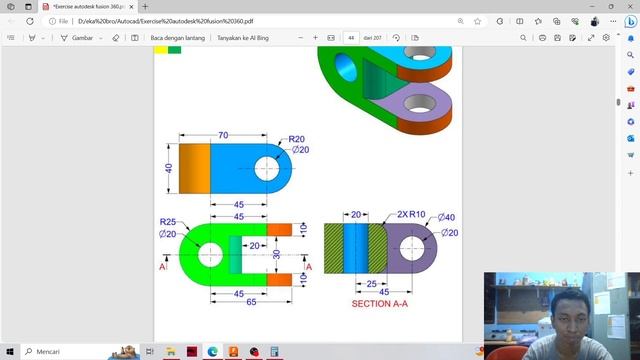Switch page view layout
640x360 pixels.
[x=415, y=38]
